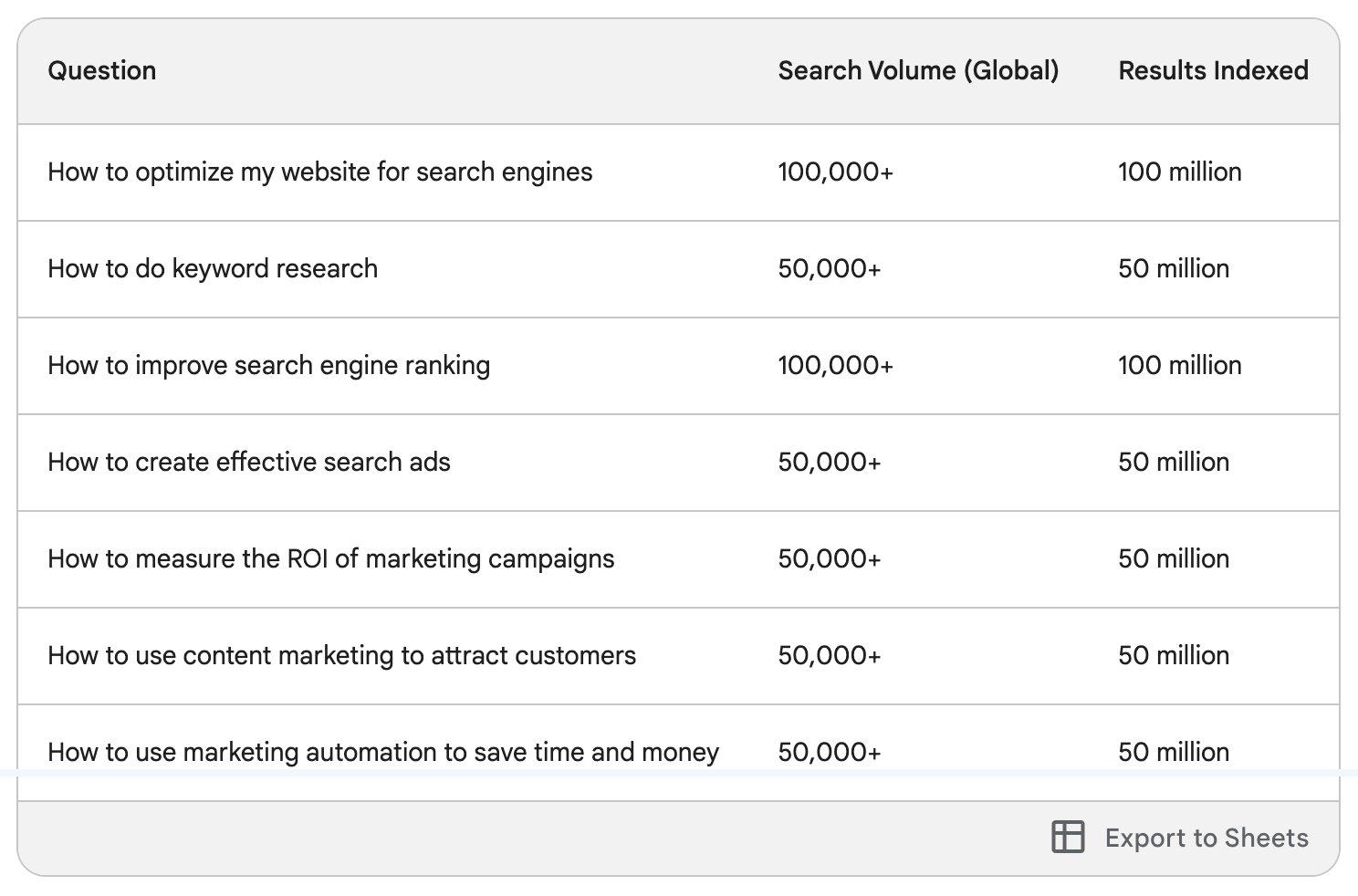Image resolution: width=1358 pixels, height=896 pixels.
Task: Click results indexed for improve search engine ranking
Action: pos(1179,365)
